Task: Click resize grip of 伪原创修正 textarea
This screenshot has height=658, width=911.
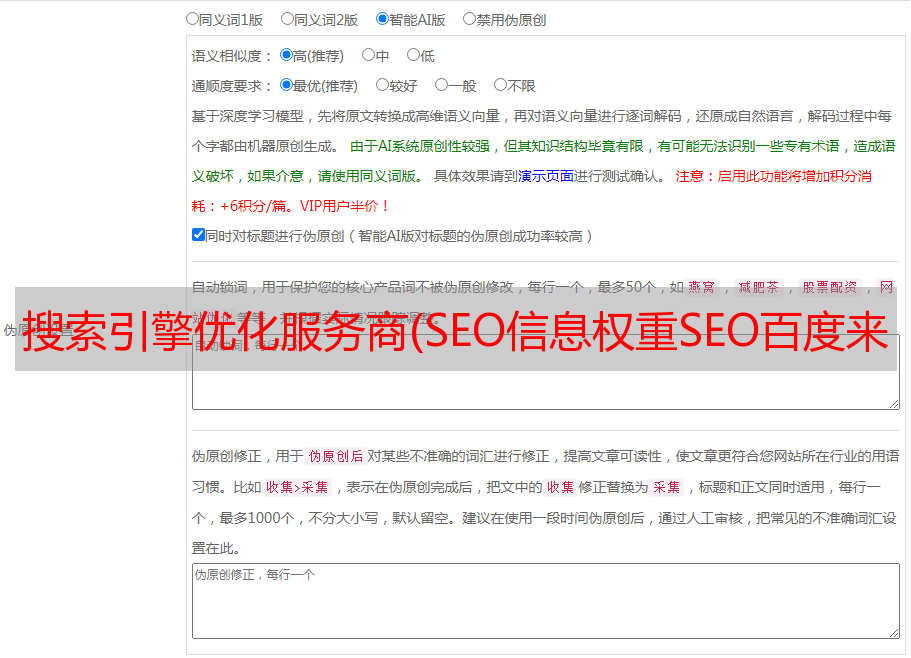Action: [894, 633]
